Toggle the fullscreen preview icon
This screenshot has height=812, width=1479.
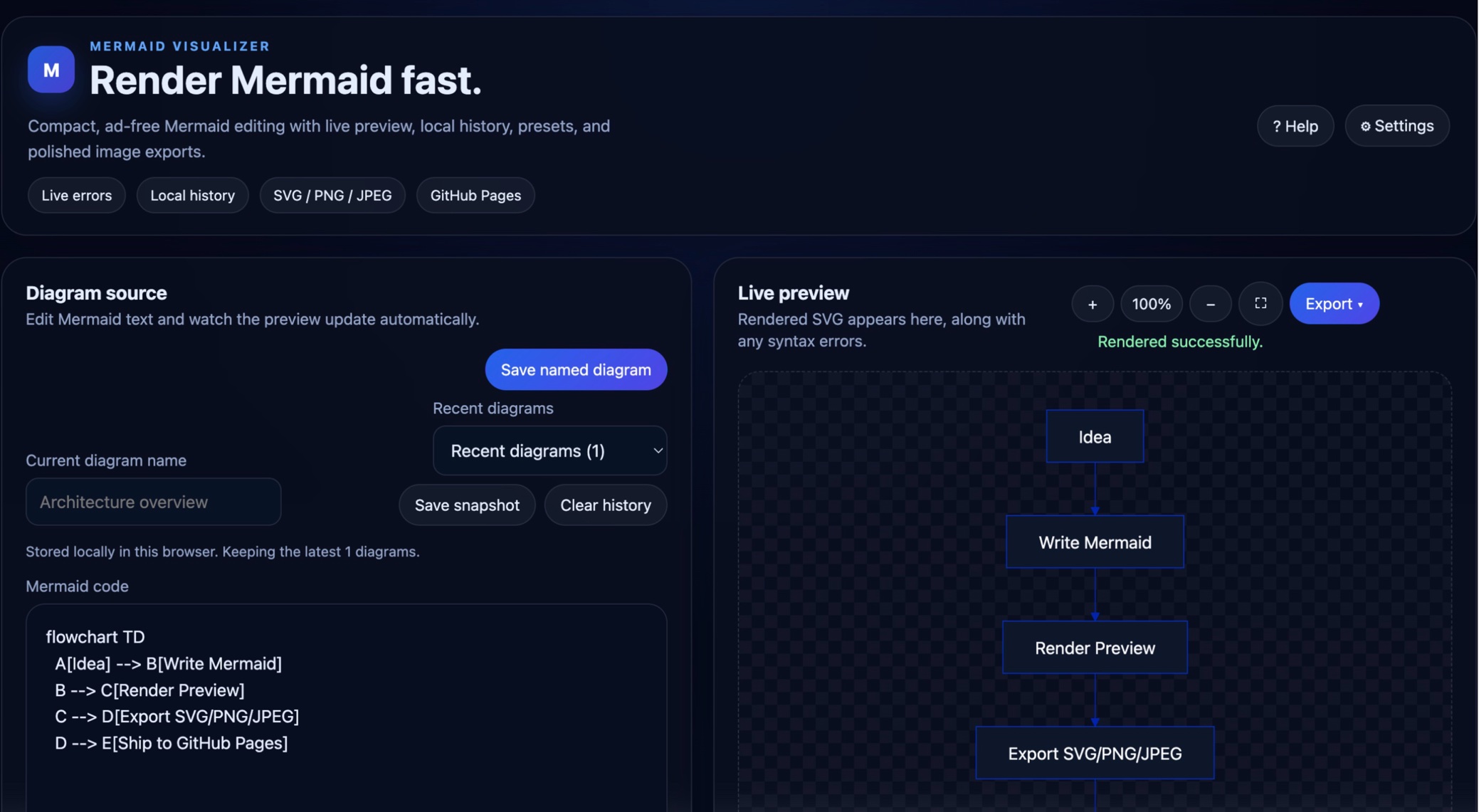[x=1260, y=304]
